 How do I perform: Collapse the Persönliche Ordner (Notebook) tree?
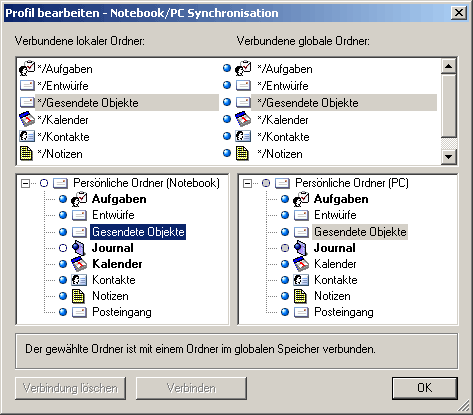tap(25, 183)
